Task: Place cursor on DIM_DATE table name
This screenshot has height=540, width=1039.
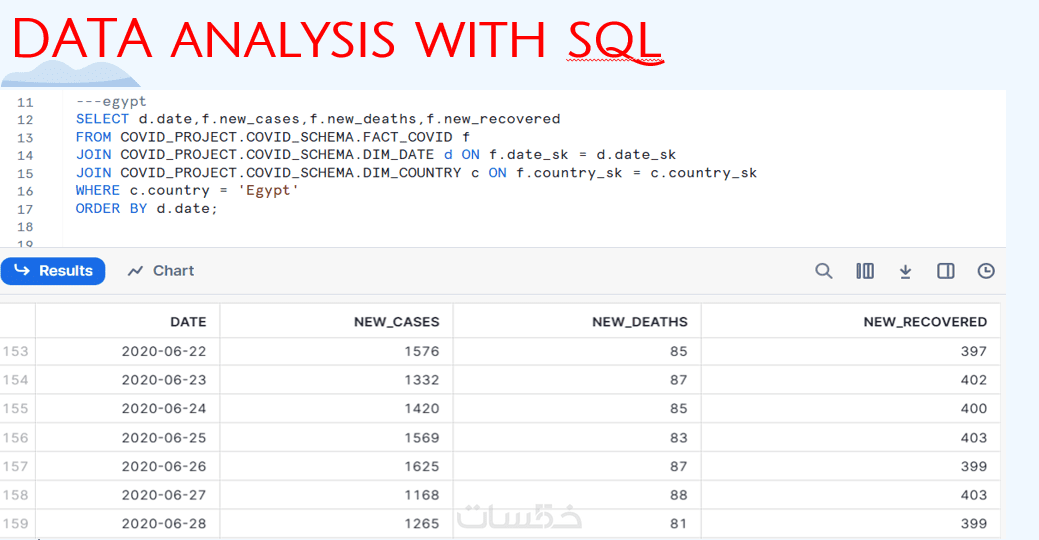Action: pyautogui.click(x=398, y=155)
